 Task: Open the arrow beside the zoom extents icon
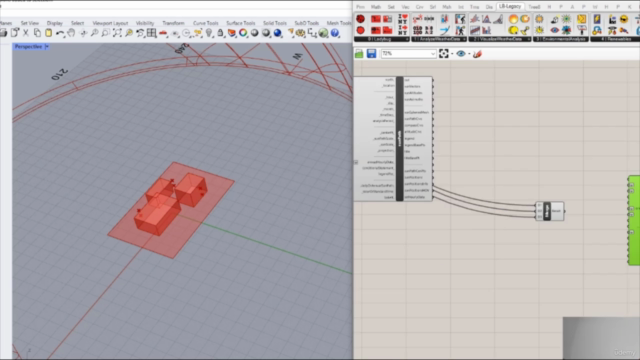[x=452, y=54]
